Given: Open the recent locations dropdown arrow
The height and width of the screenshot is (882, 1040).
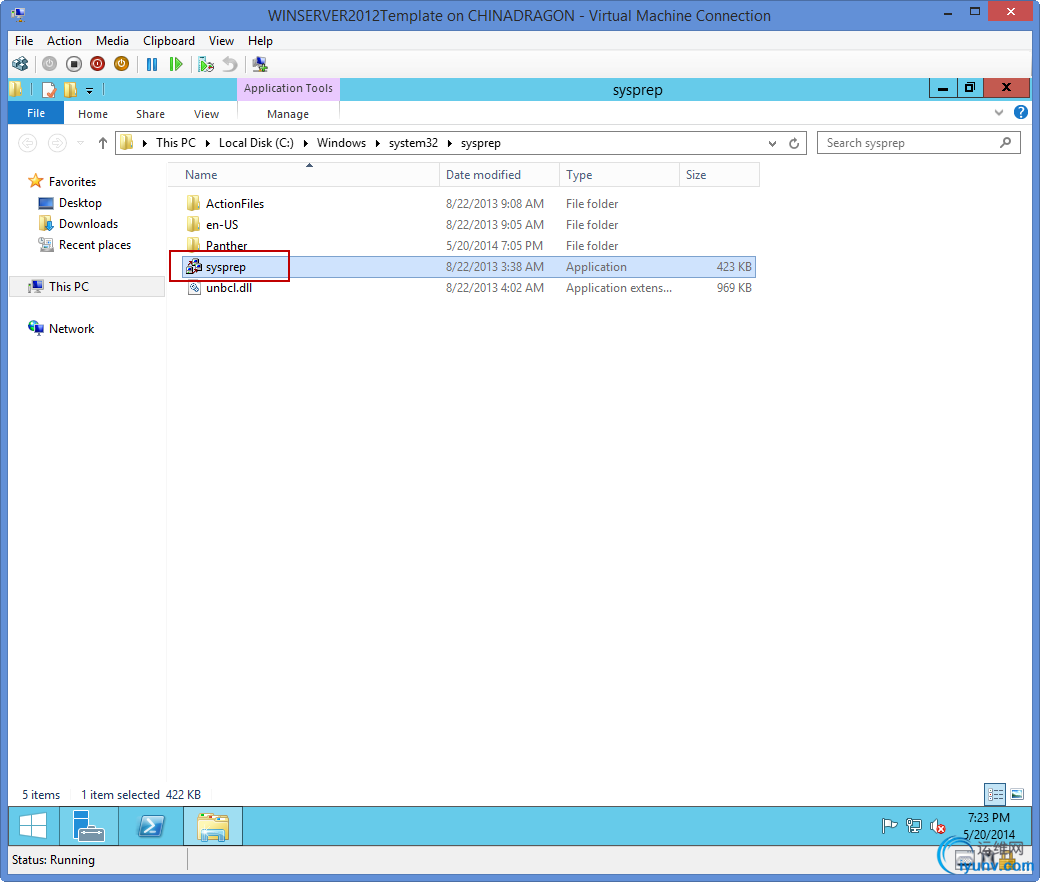Looking at the screenshot, I should pos(80,143).
